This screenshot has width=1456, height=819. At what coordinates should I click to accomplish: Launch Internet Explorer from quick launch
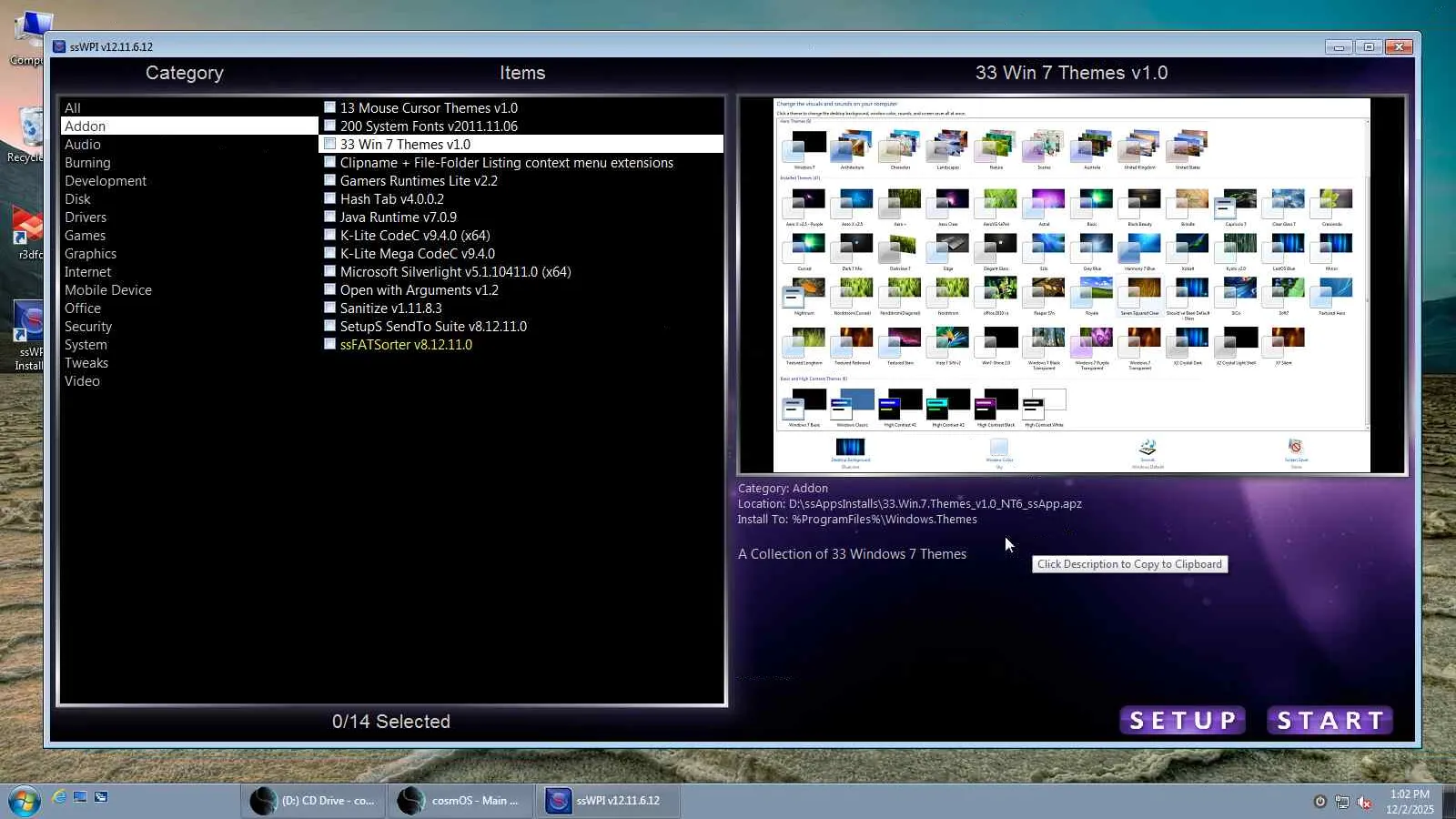pyautogui.click(x=59, y=797)
